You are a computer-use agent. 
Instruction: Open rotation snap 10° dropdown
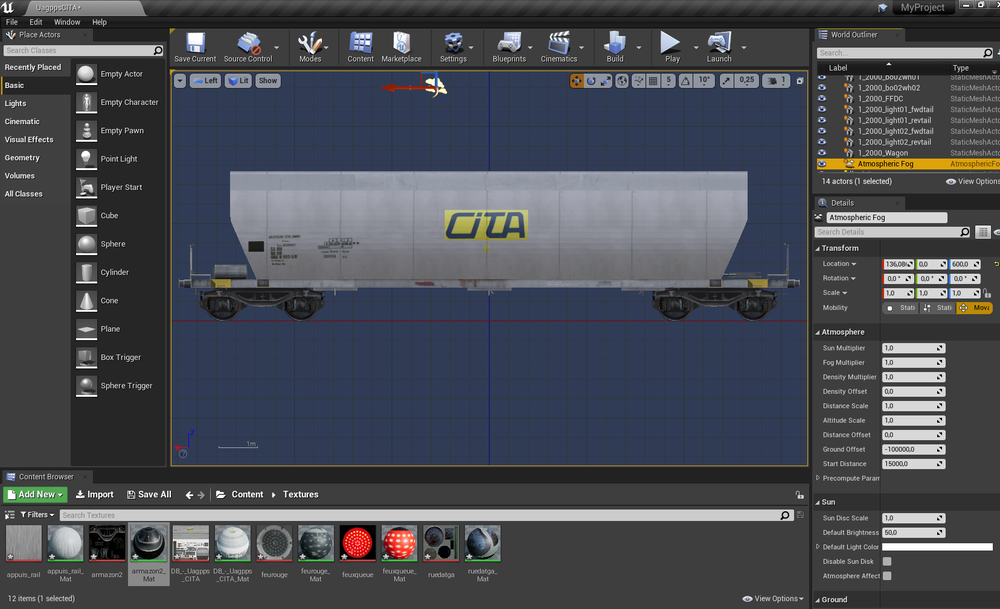[x=704, y=81]
